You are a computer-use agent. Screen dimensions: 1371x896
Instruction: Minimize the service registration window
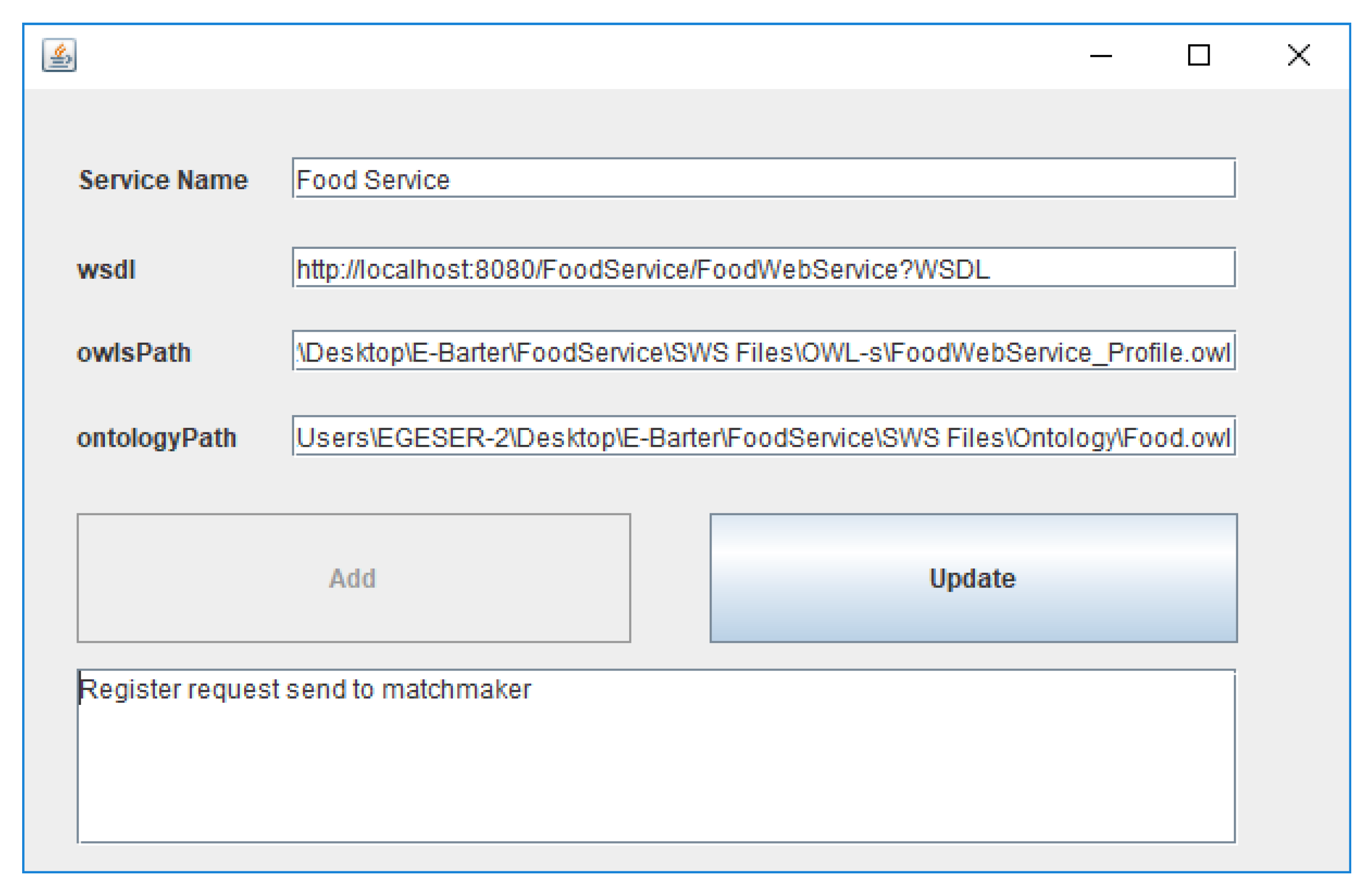click(1100, 56)
